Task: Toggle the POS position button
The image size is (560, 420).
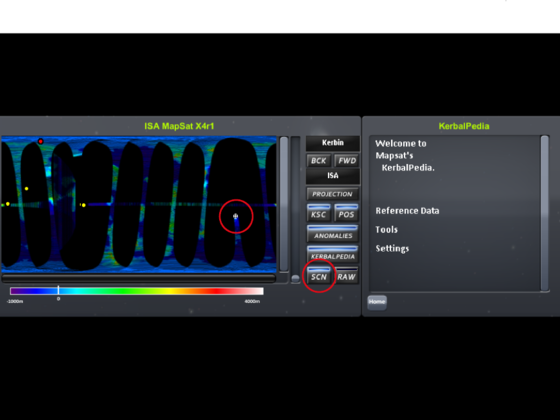Action: click(346, 213)
